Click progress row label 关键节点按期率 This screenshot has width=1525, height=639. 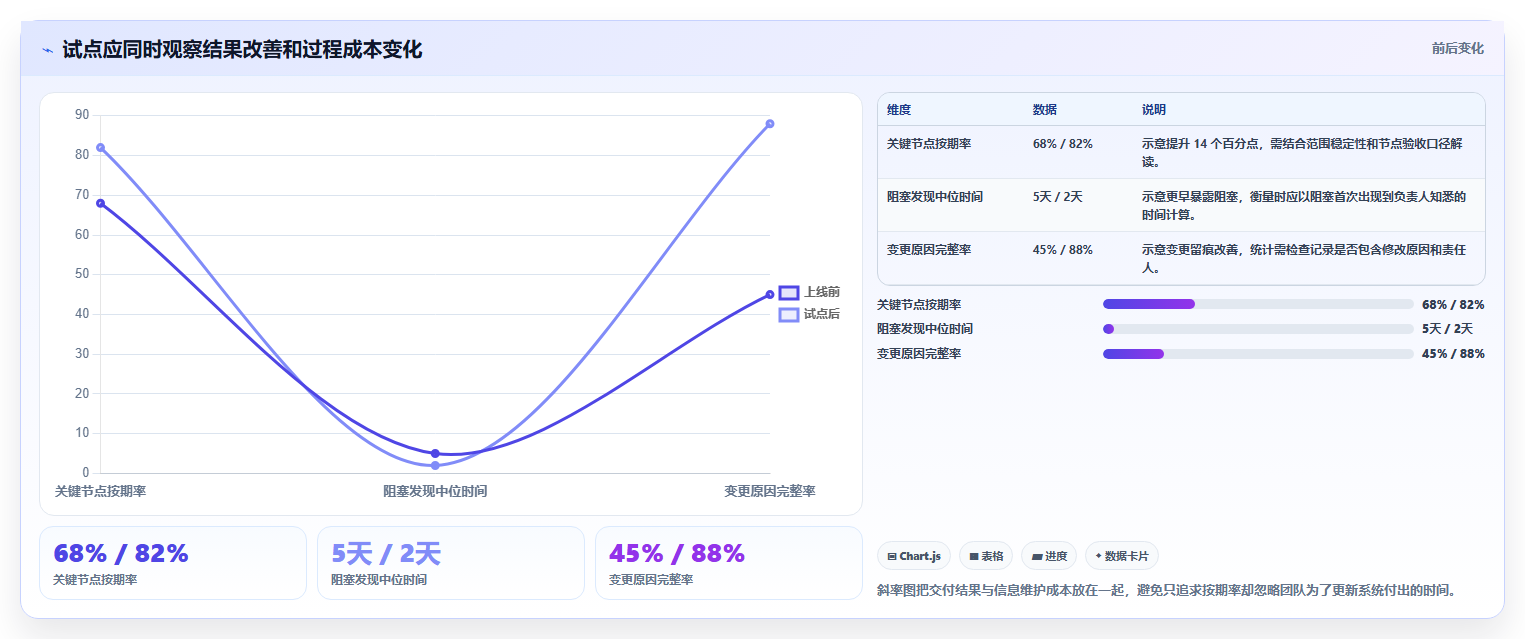tap(919, 304)
